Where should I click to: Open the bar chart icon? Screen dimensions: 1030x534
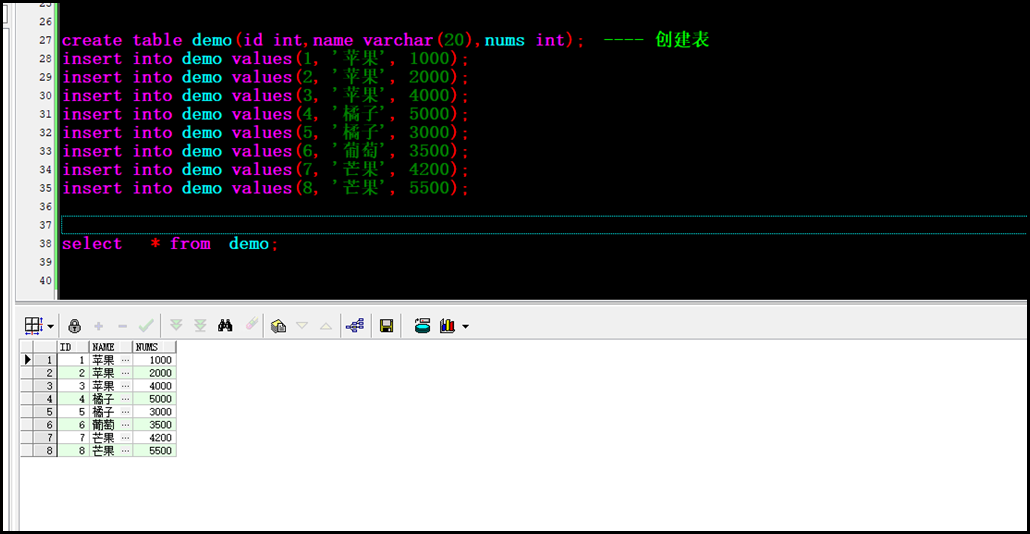[447, 326]
